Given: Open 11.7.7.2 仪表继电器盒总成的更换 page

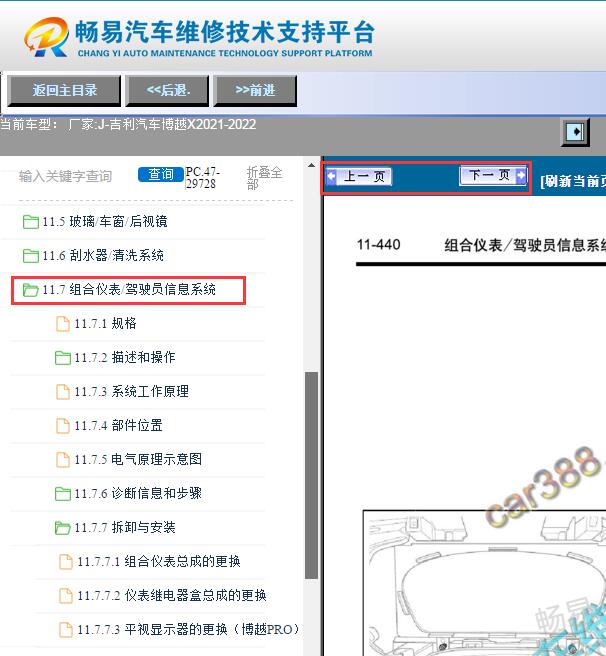Looking at the screenshot, I should [172, 596].
